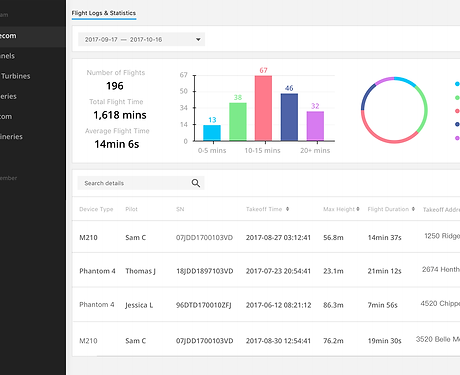Open the sidebar item ending in 'ecom'
Viewport: 460px width, 375px height.
click(33, 36)
